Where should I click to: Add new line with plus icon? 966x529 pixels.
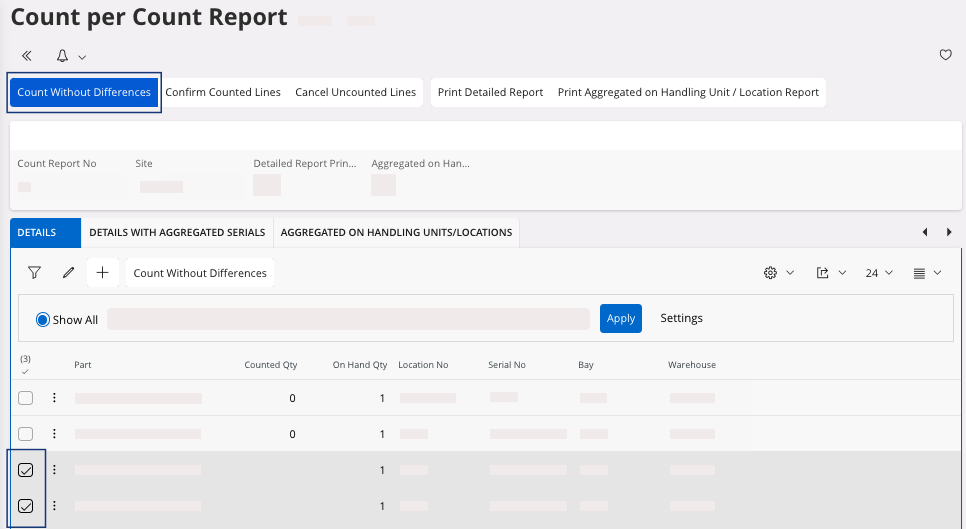click(102, 273)
